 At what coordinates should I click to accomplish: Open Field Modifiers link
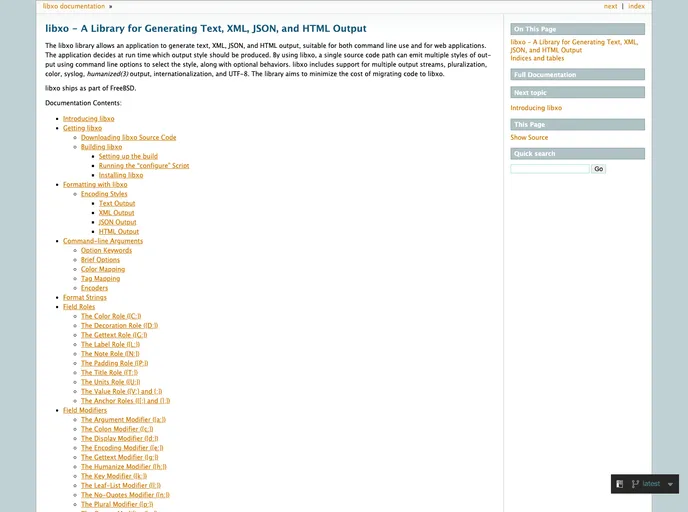coord(85,411)
